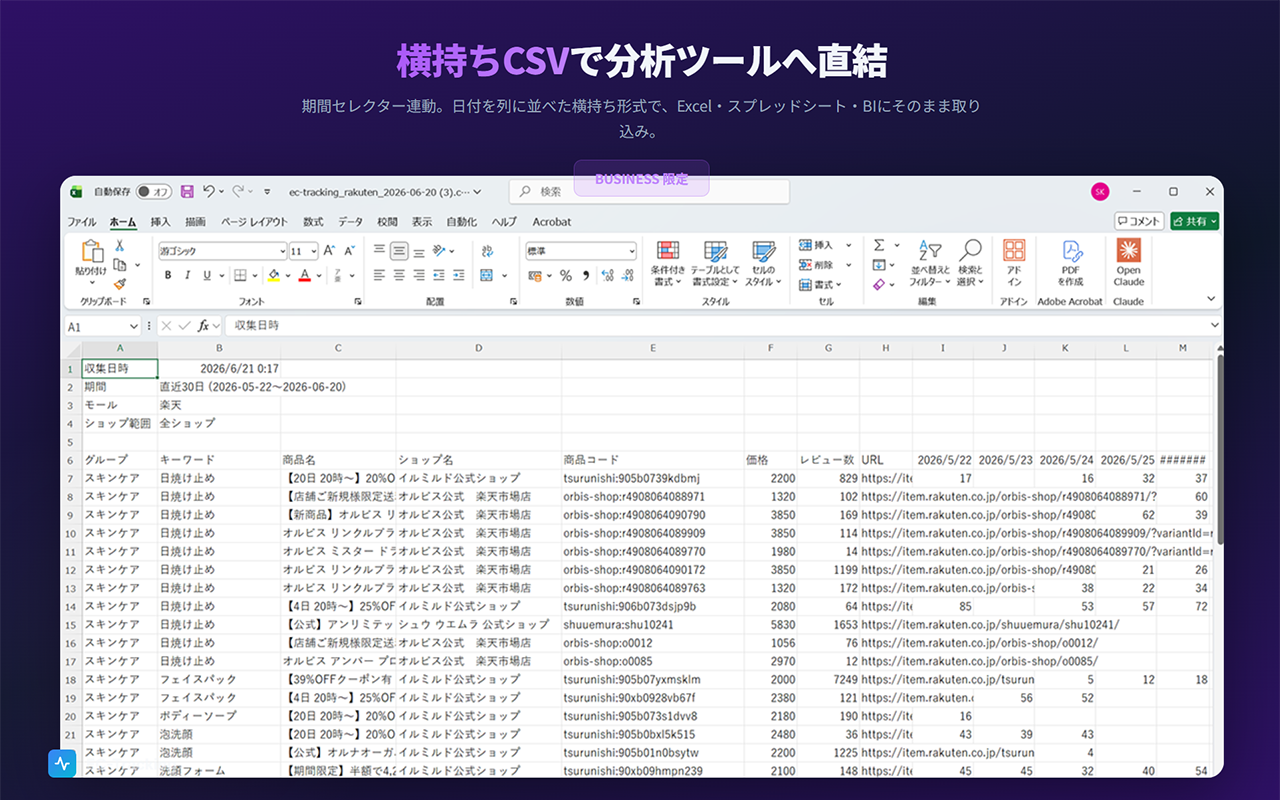Click the コメント button
Screen dimensions: 1280x800
[1139, 221]
